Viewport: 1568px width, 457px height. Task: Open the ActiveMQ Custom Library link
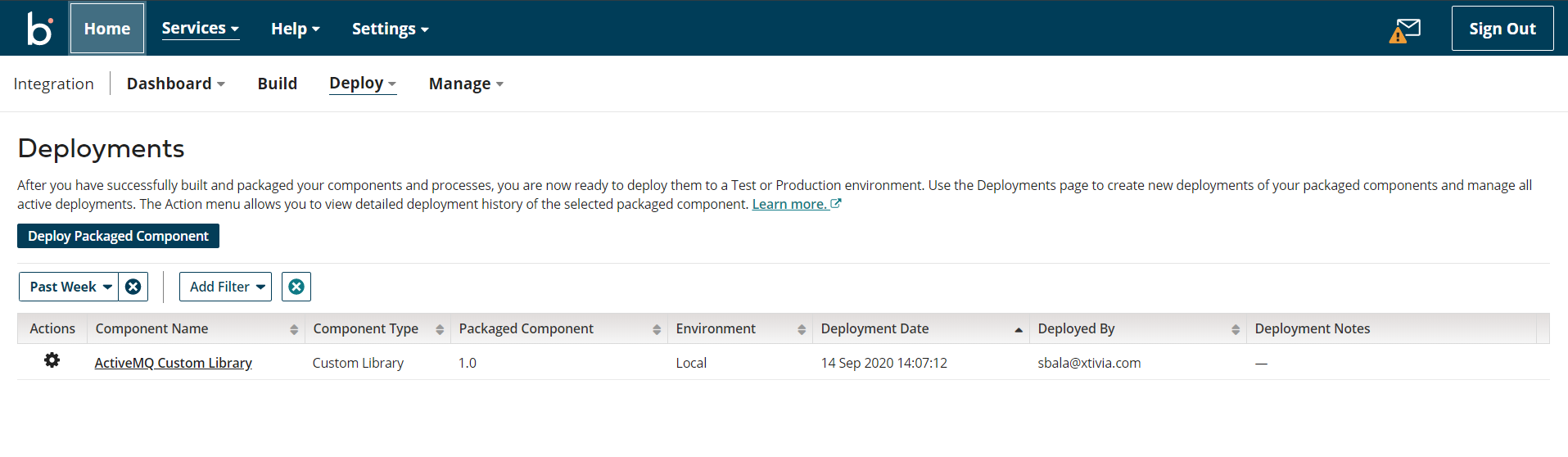click(x=173, y=363)
